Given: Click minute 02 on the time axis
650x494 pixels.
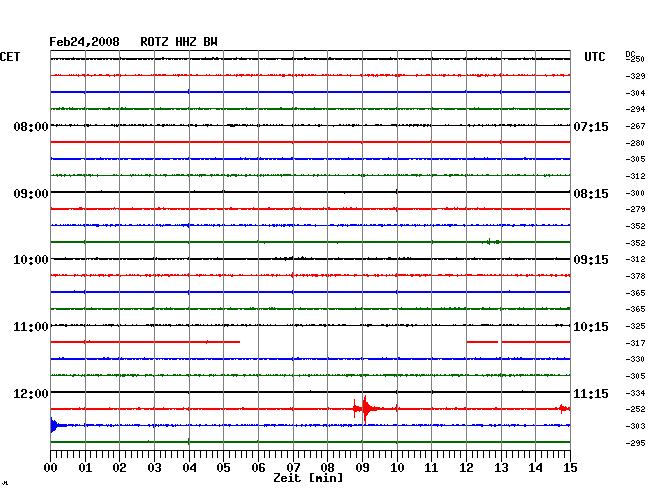Looking at the screenshot, I should (x=119, y=468).
